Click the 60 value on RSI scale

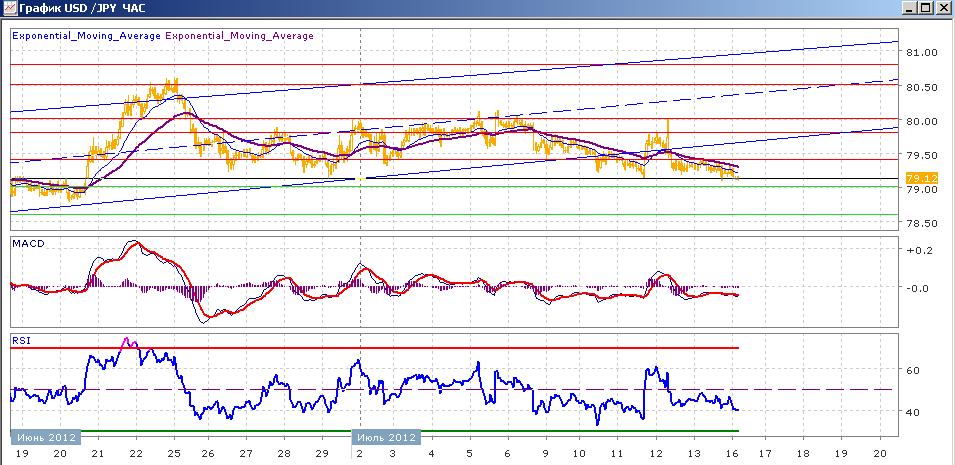coord(913,370)
